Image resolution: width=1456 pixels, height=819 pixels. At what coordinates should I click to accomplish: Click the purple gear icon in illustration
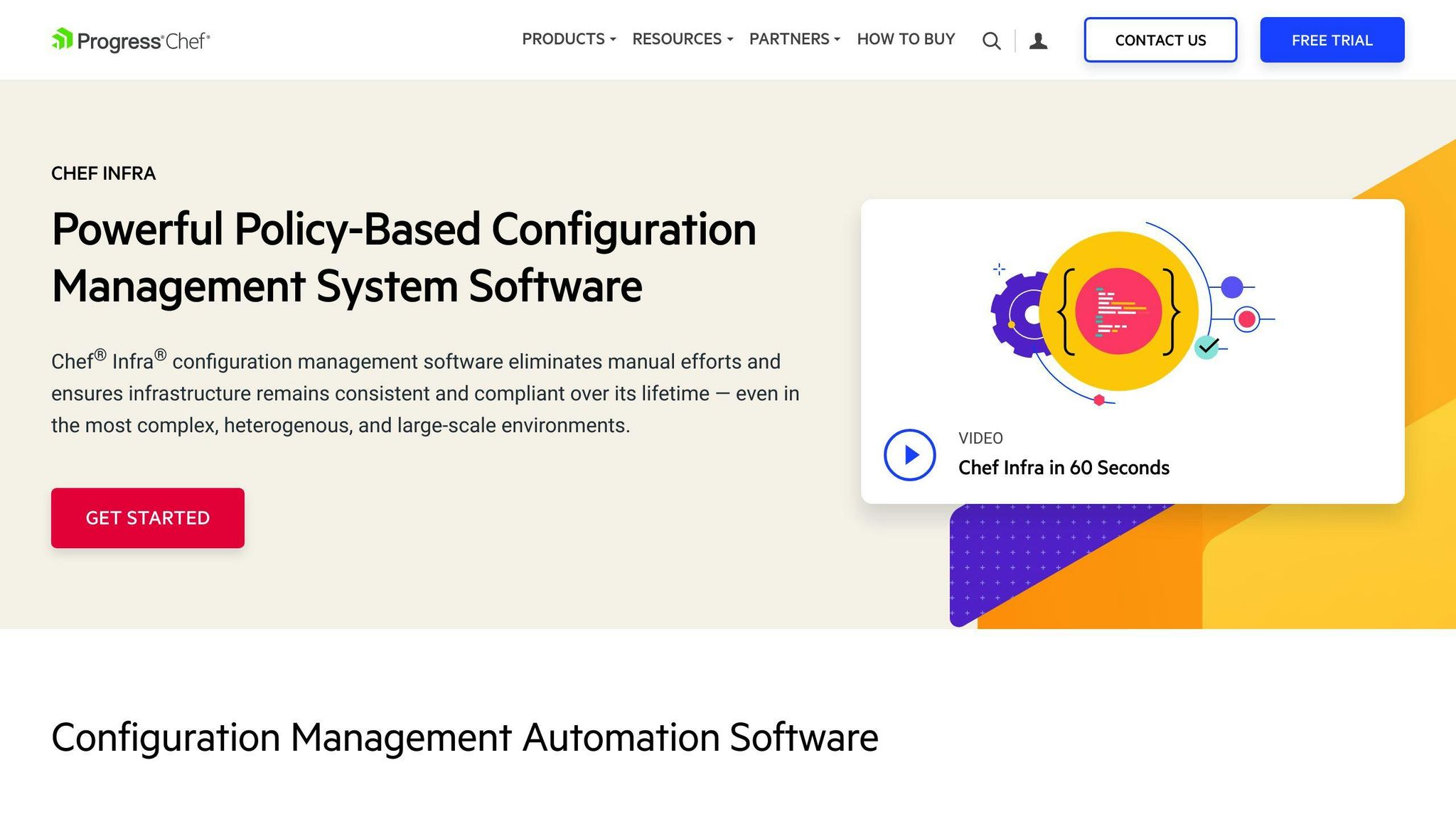coord(1015,314)
